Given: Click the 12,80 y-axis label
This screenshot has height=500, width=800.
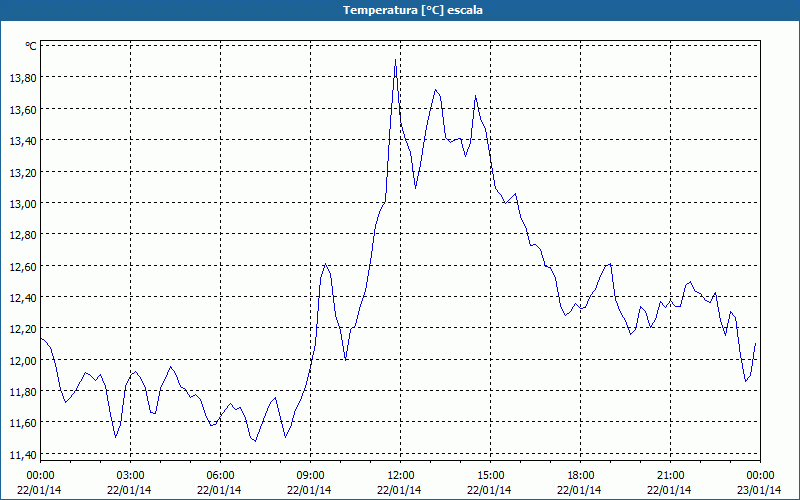Looking at the screenshot, I should coord(22,235).
